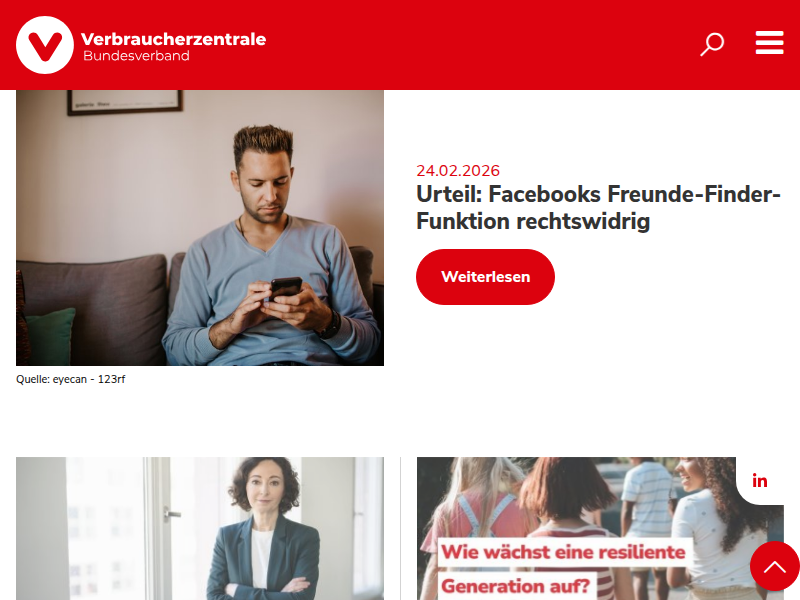Click the 'Bundesverband' subtitle in header

[x=136, y=56]
